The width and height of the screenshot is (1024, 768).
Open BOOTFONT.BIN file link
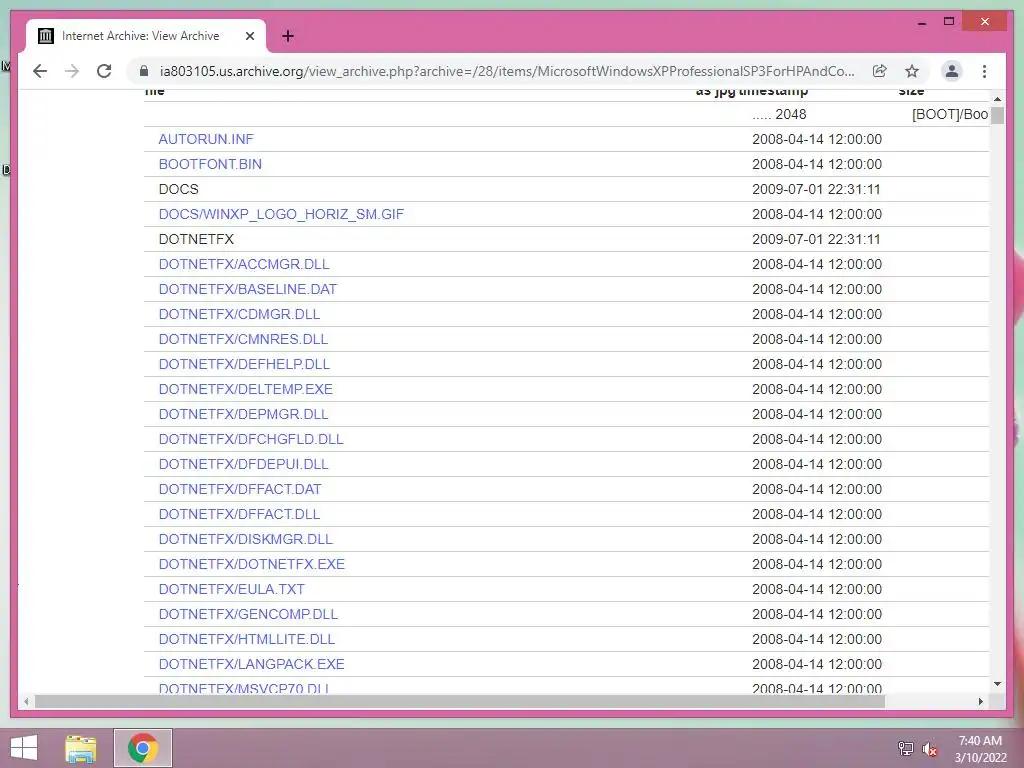pos(210,164)
